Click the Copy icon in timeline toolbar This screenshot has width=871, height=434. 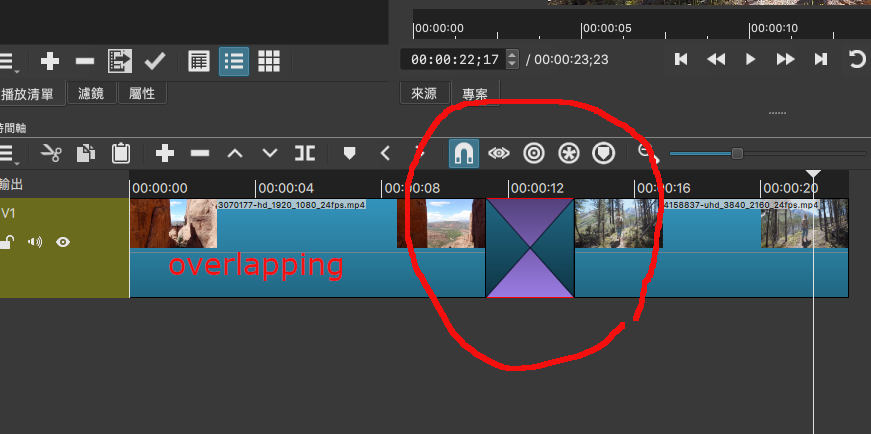coord(86,153)
